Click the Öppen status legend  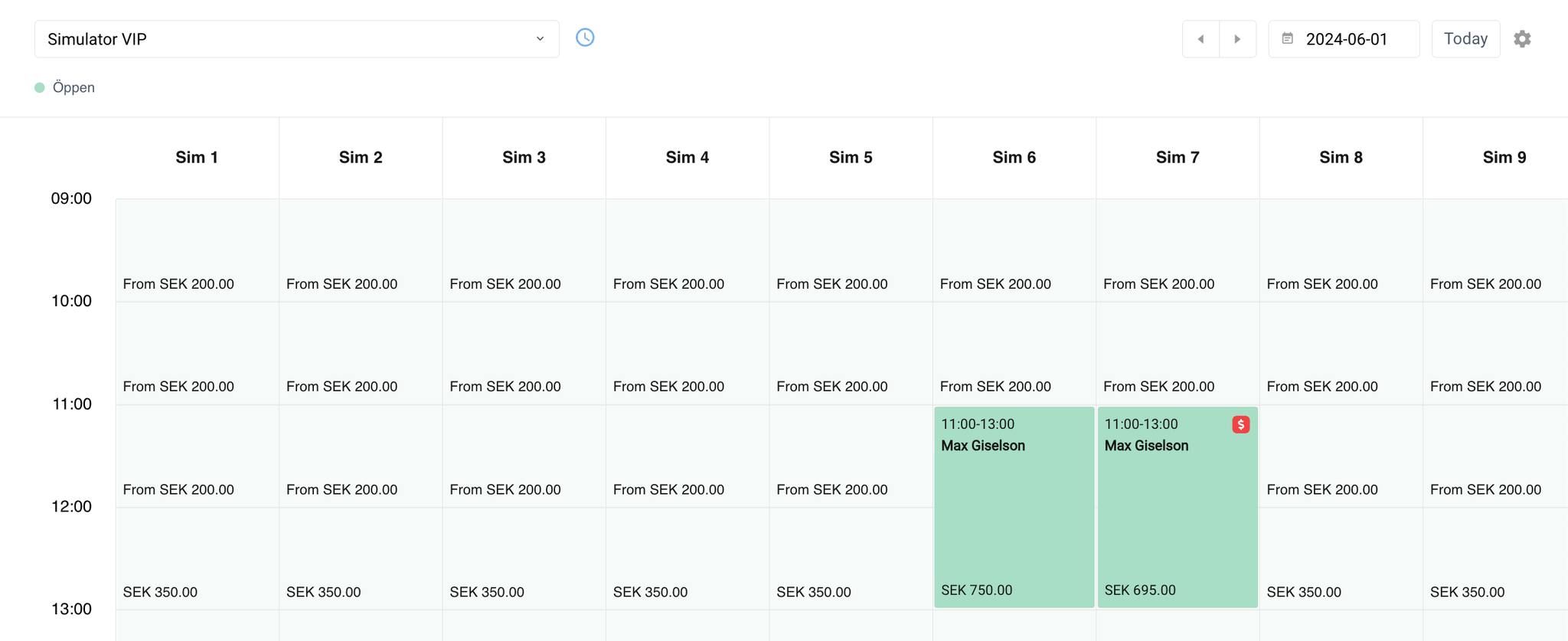point(65,87)
